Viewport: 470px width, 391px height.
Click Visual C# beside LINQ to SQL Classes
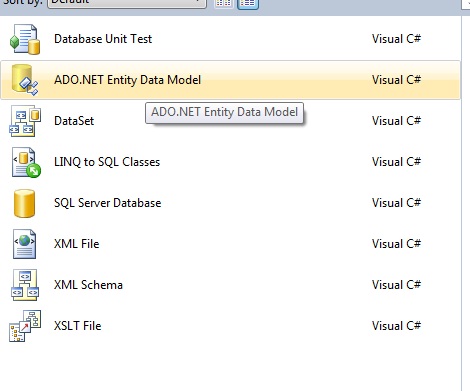click(396, 162)
